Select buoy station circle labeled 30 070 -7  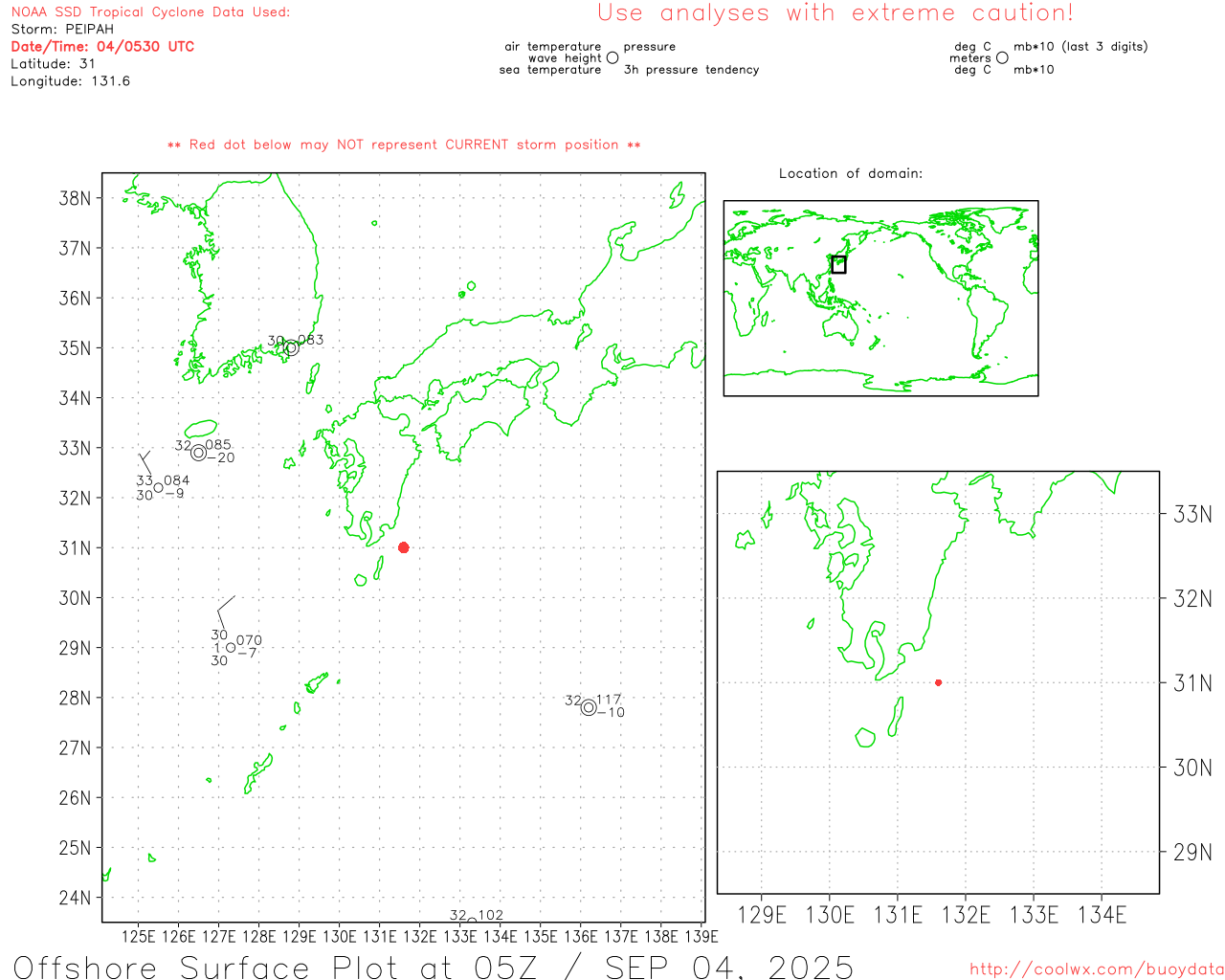231,648
